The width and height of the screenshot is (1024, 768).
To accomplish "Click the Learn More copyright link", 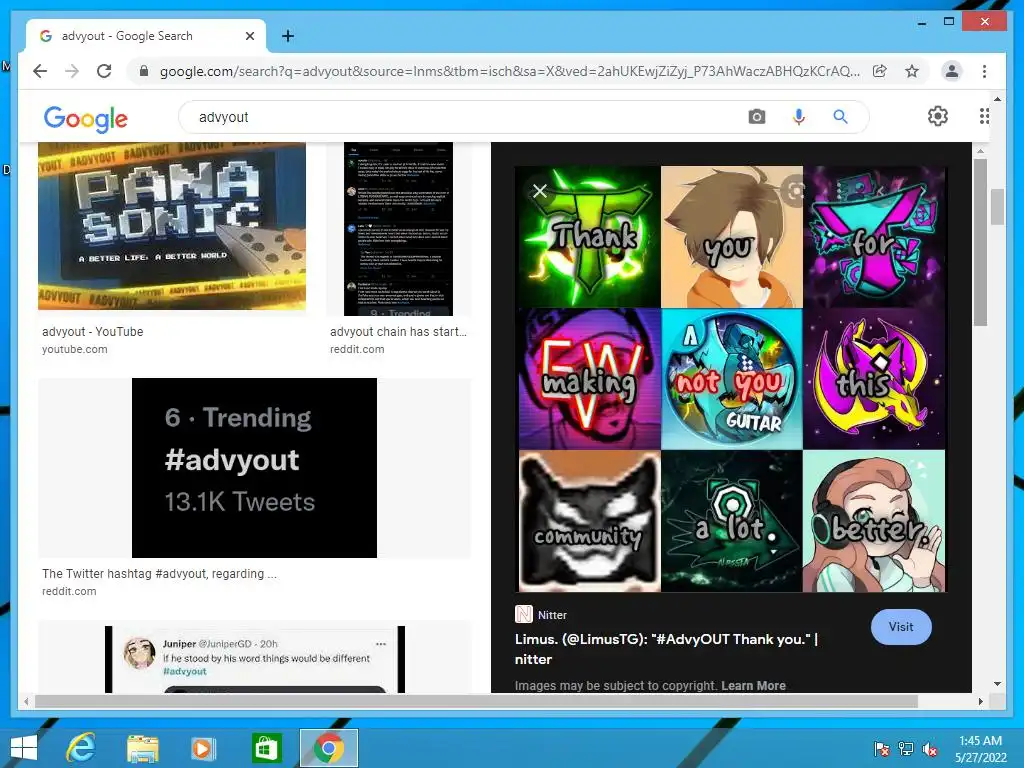I will 753,686.
